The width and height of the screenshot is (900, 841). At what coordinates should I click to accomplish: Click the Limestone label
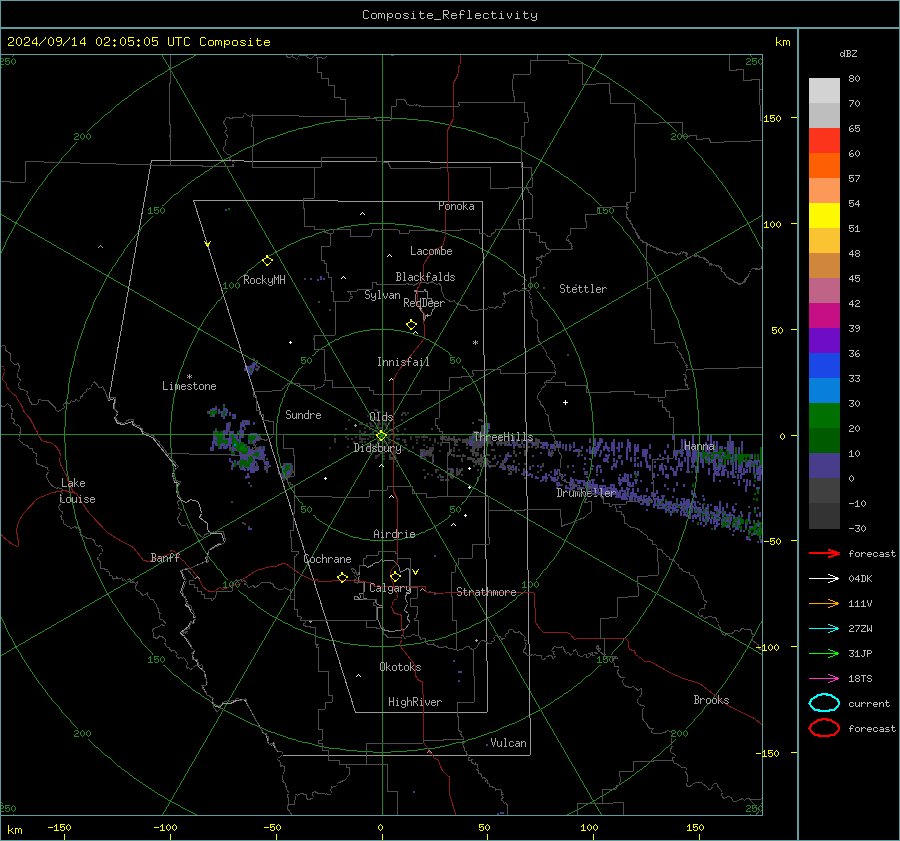[189, 386]
